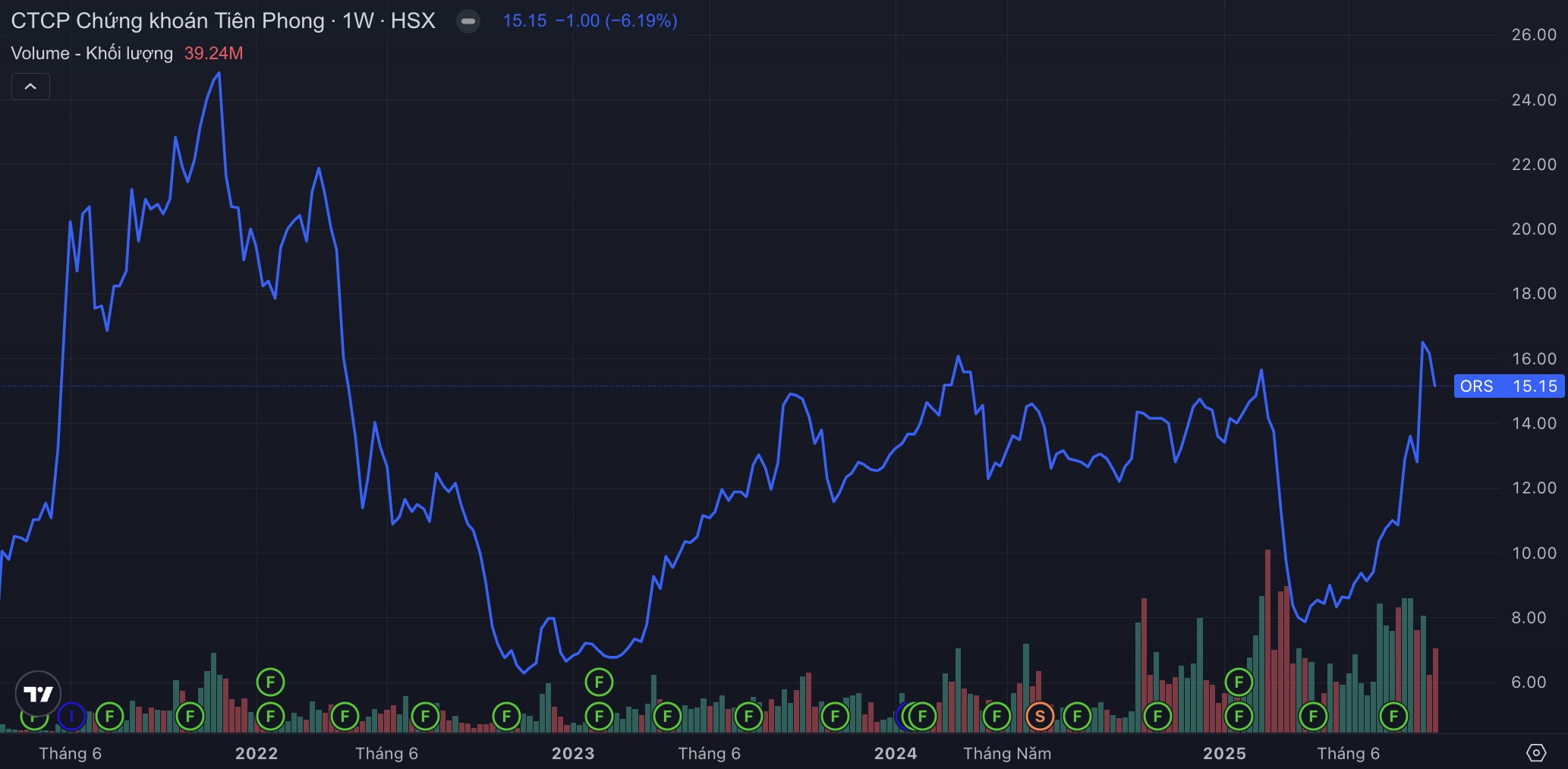The height and width of the screenshot is (769, 1568).
Task: Click the 2024 time axis label
Action: pos(896,754)
